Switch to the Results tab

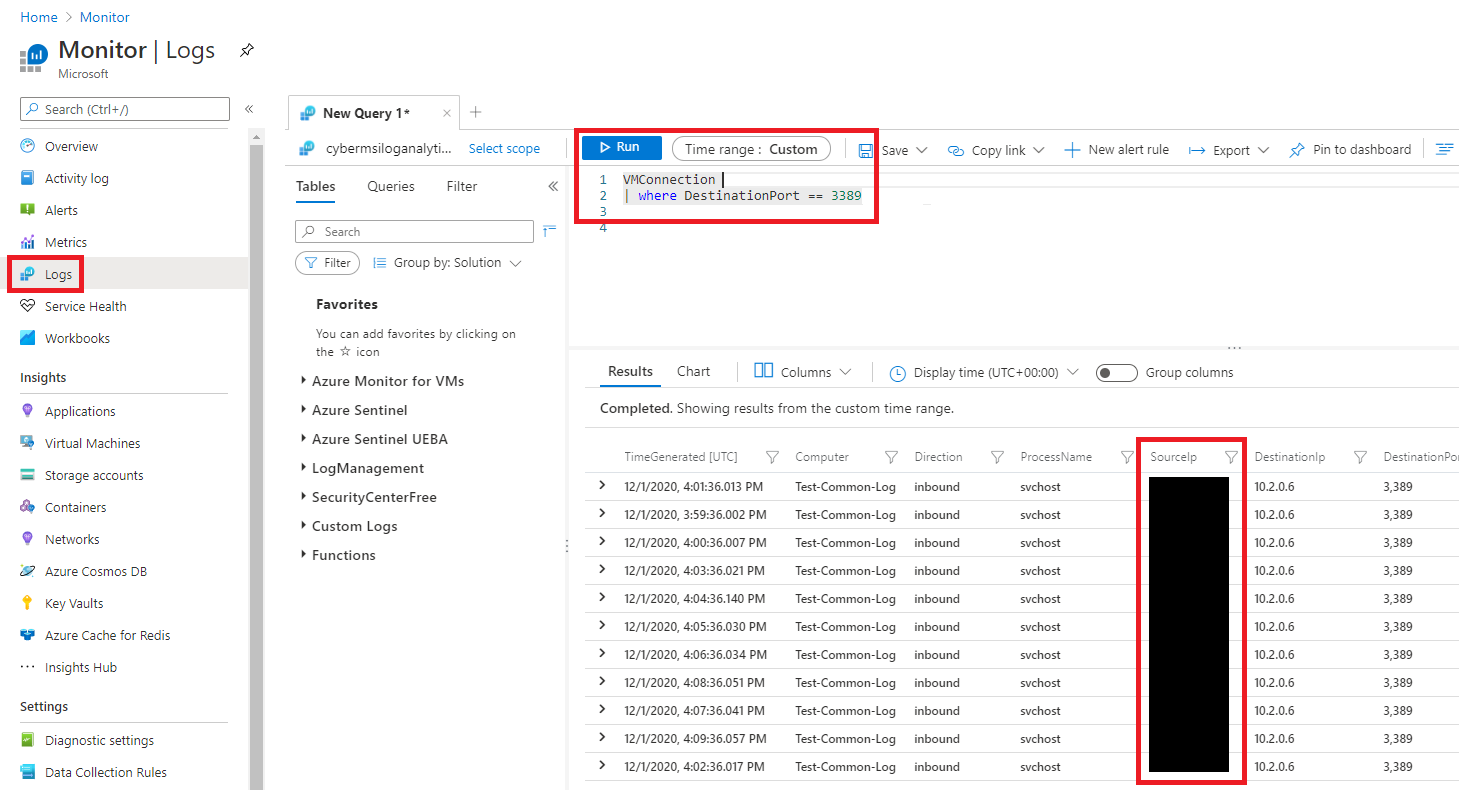(630, 371)
